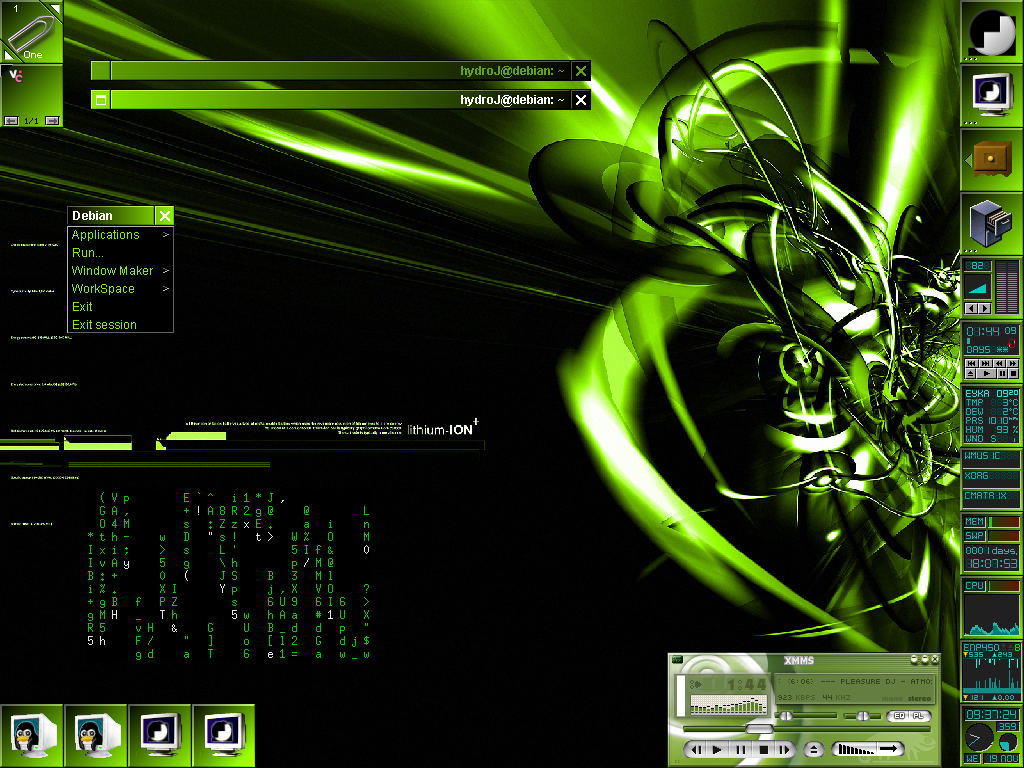This screenshot has height=768, width=1024.
Task: Open the GNUstep logo dock icon
Action: (x=991, y=32)
